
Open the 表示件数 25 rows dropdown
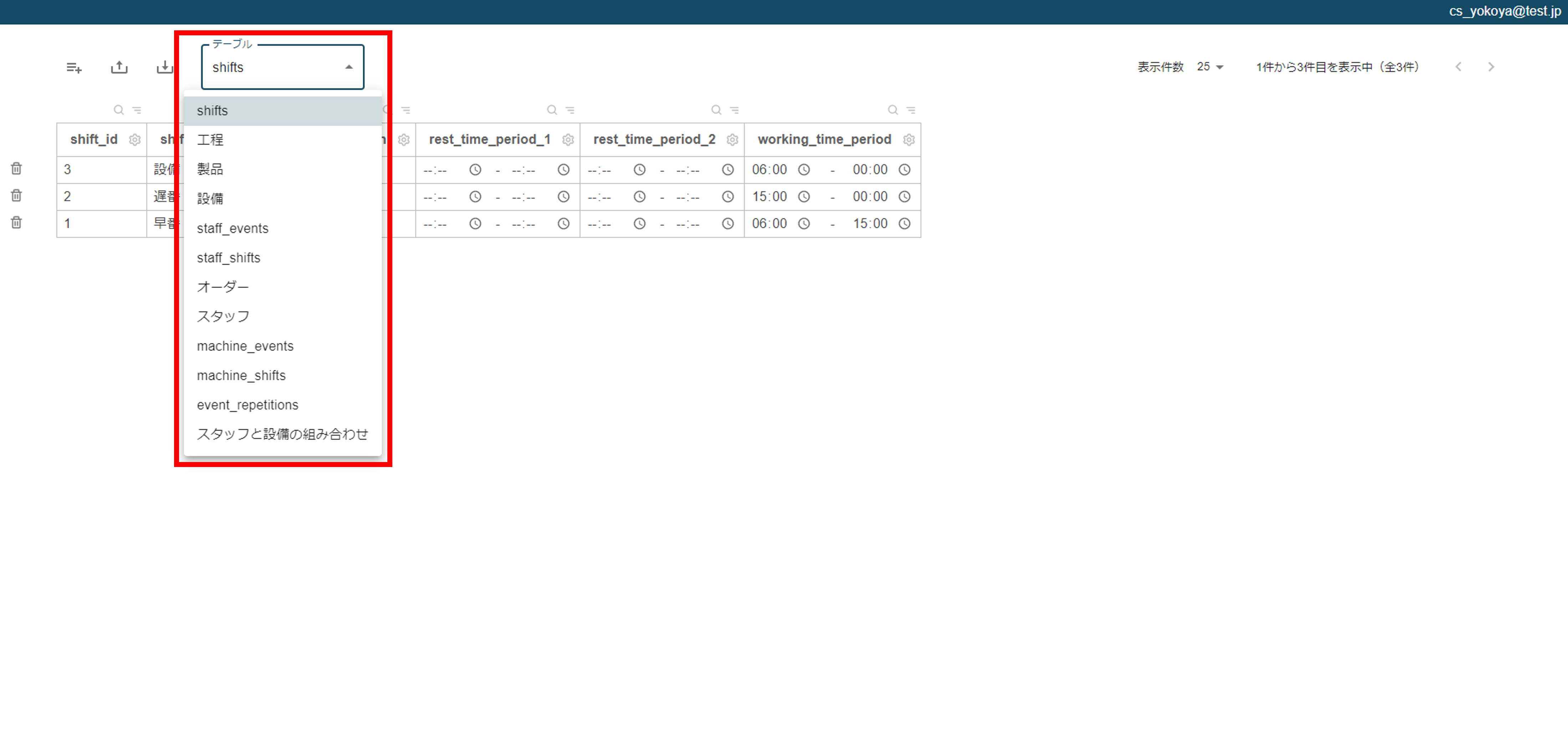coord(1210,67)
